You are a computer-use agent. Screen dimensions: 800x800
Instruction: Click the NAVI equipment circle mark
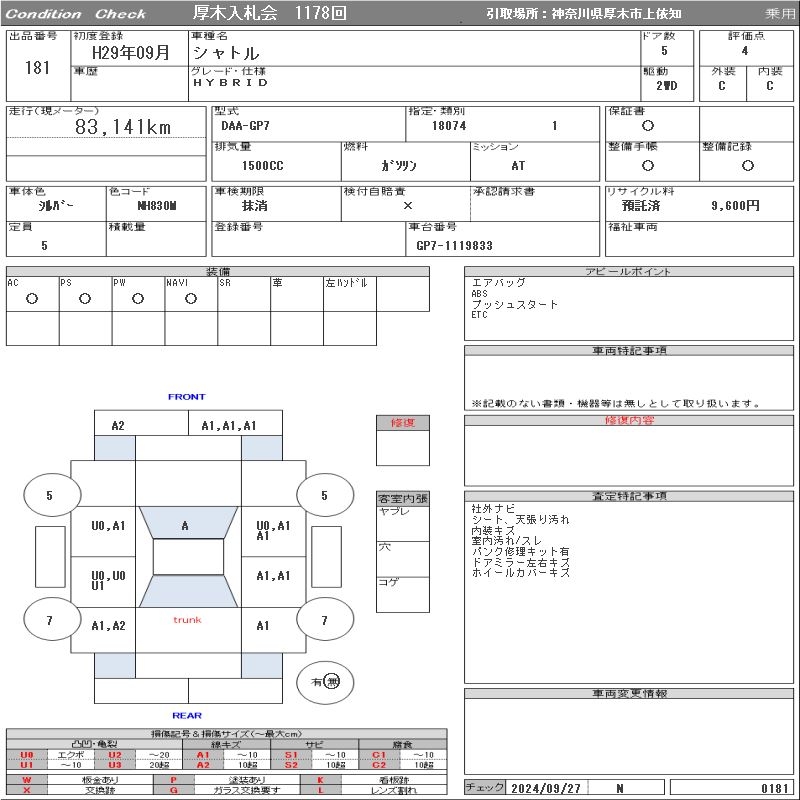click(191, 299)
